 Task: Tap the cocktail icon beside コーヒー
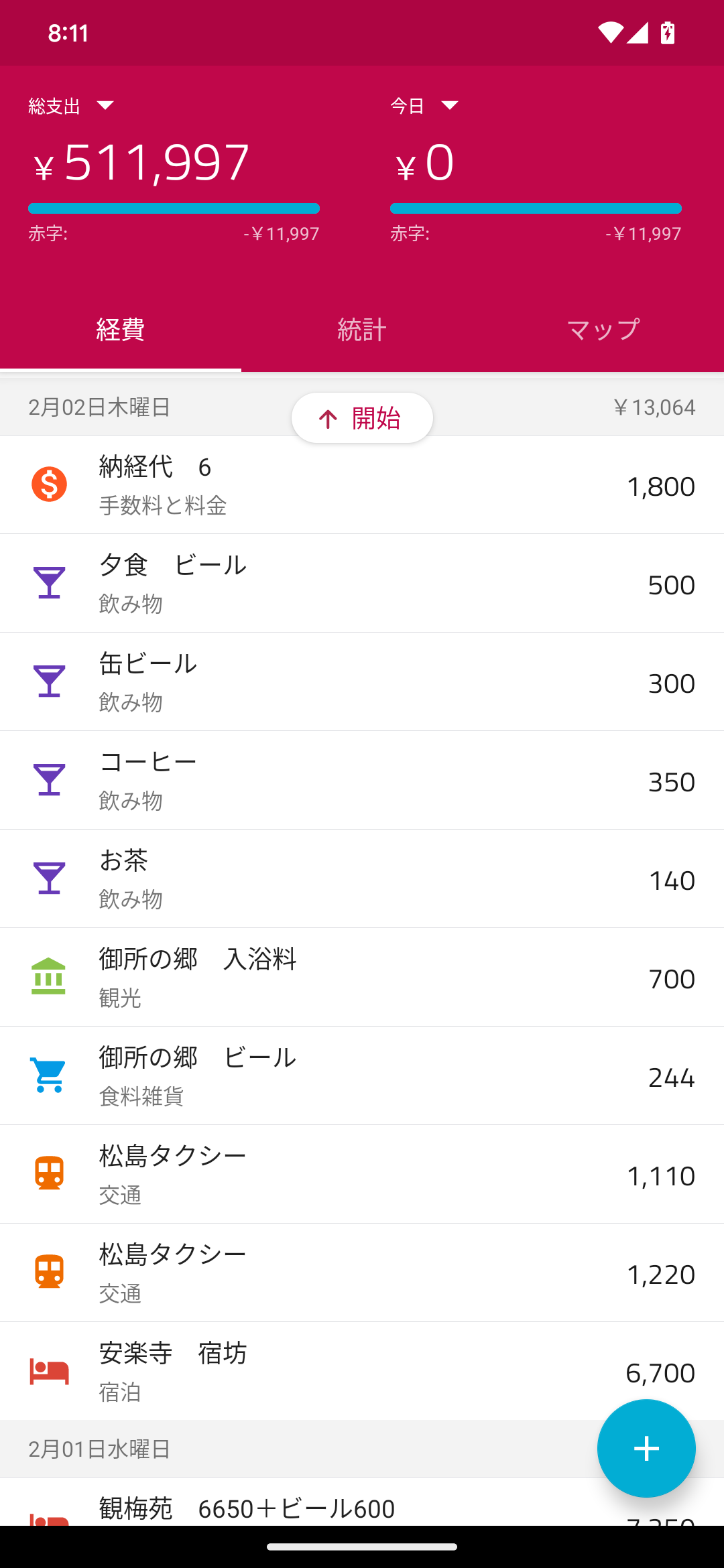49,779
